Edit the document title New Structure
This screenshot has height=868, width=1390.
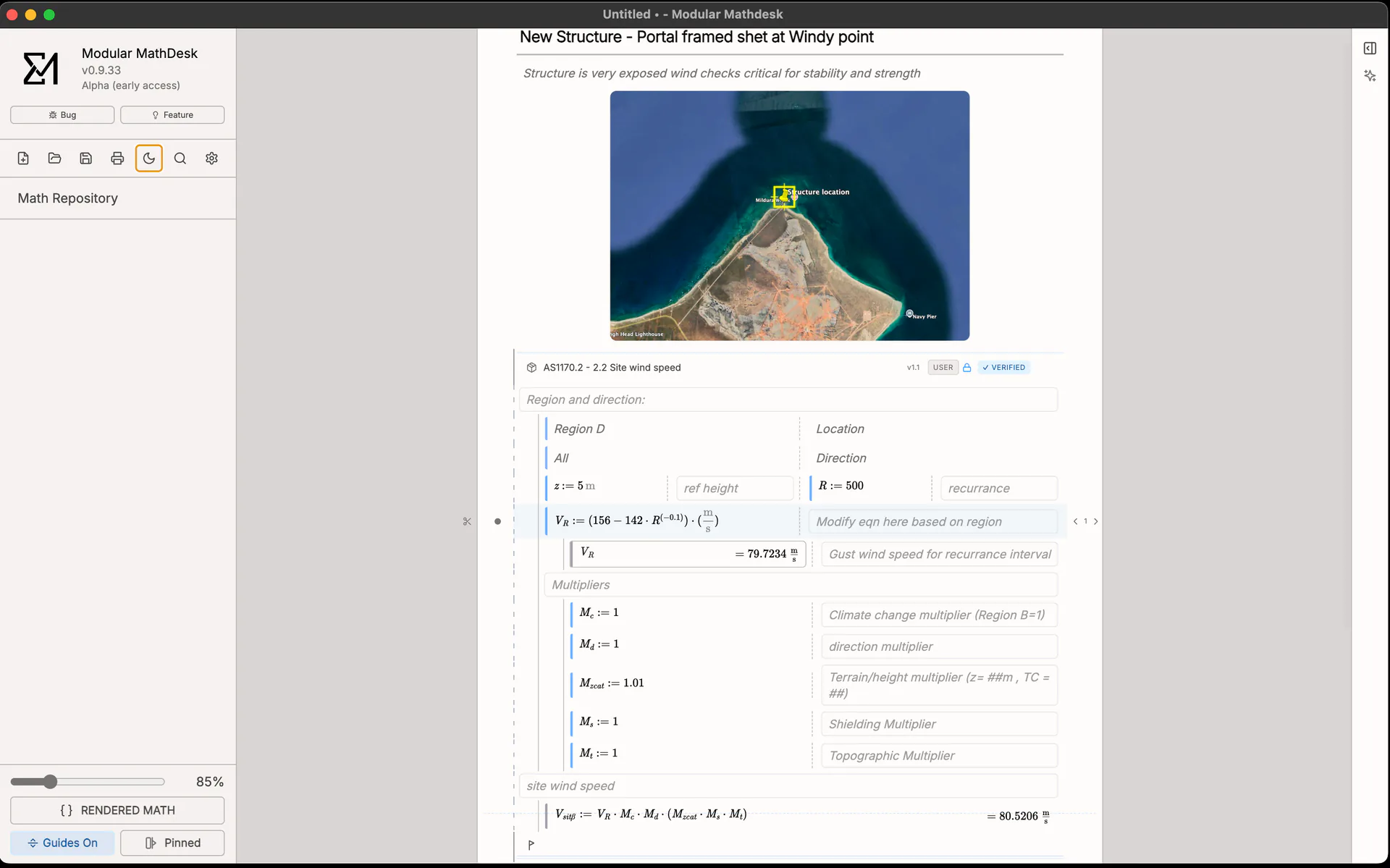[696, 37]
